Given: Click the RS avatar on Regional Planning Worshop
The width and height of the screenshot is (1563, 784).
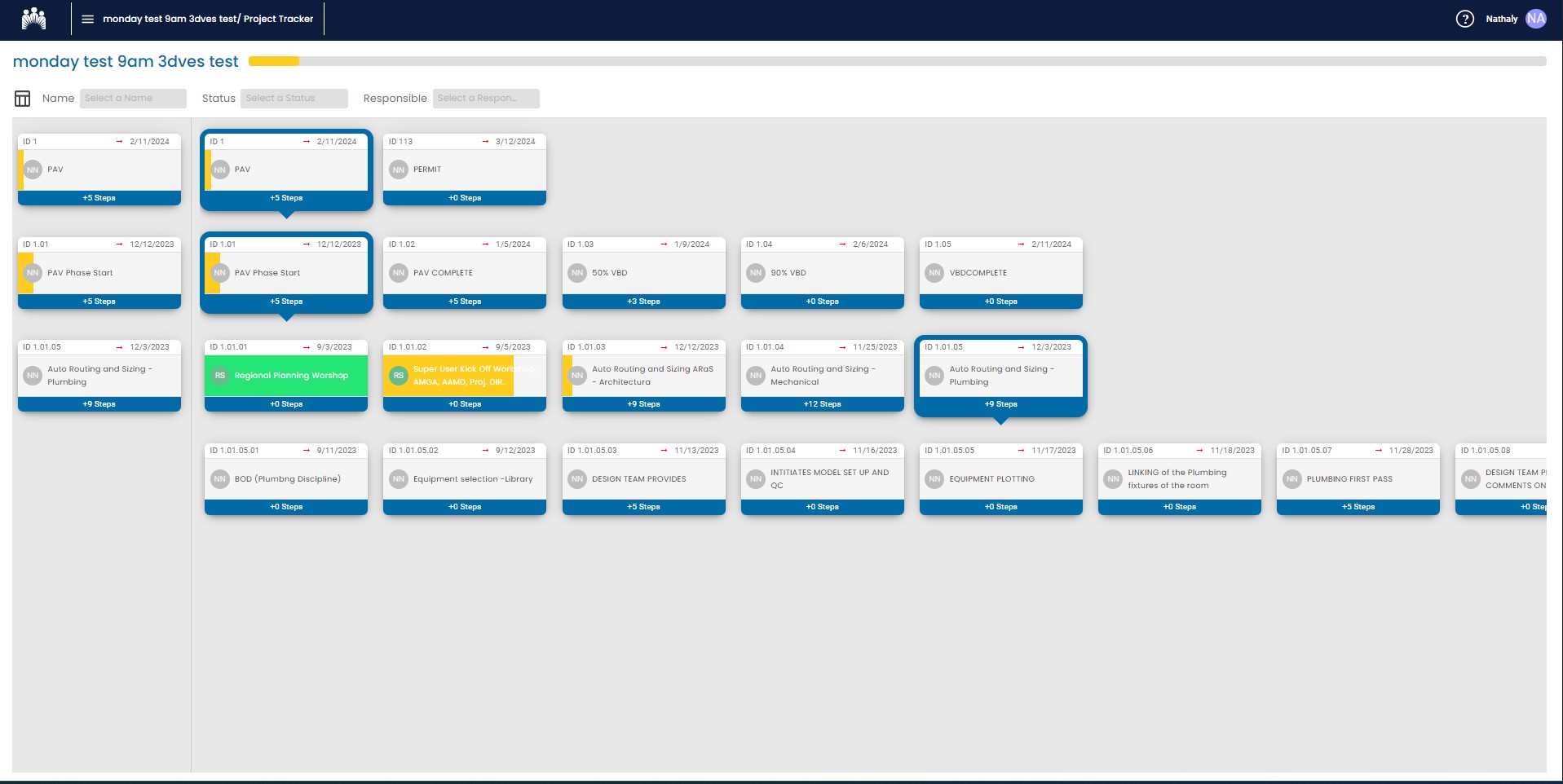Looking at the screenshot, I should 220,376.
